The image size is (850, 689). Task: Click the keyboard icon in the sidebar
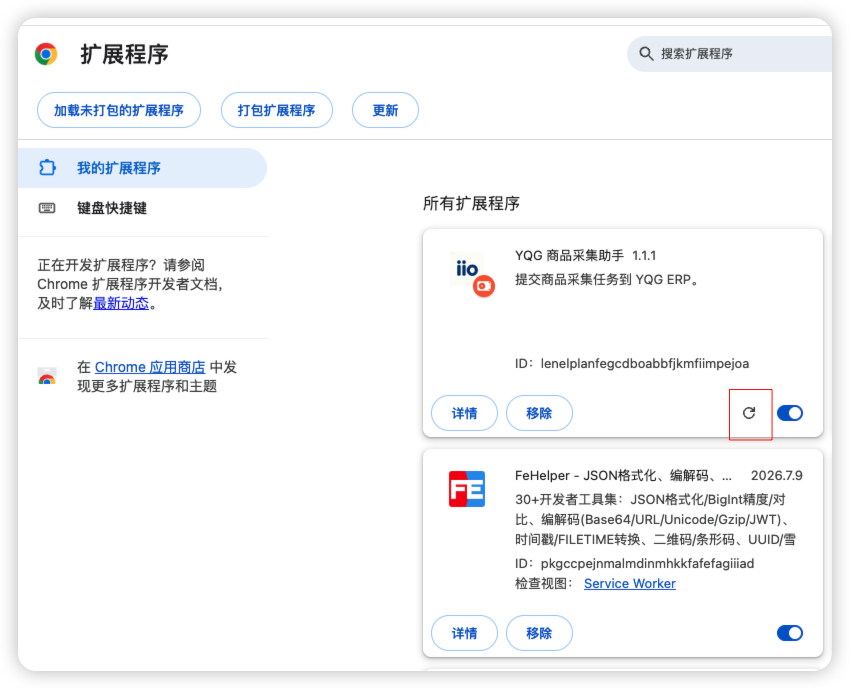pos(47,208)
